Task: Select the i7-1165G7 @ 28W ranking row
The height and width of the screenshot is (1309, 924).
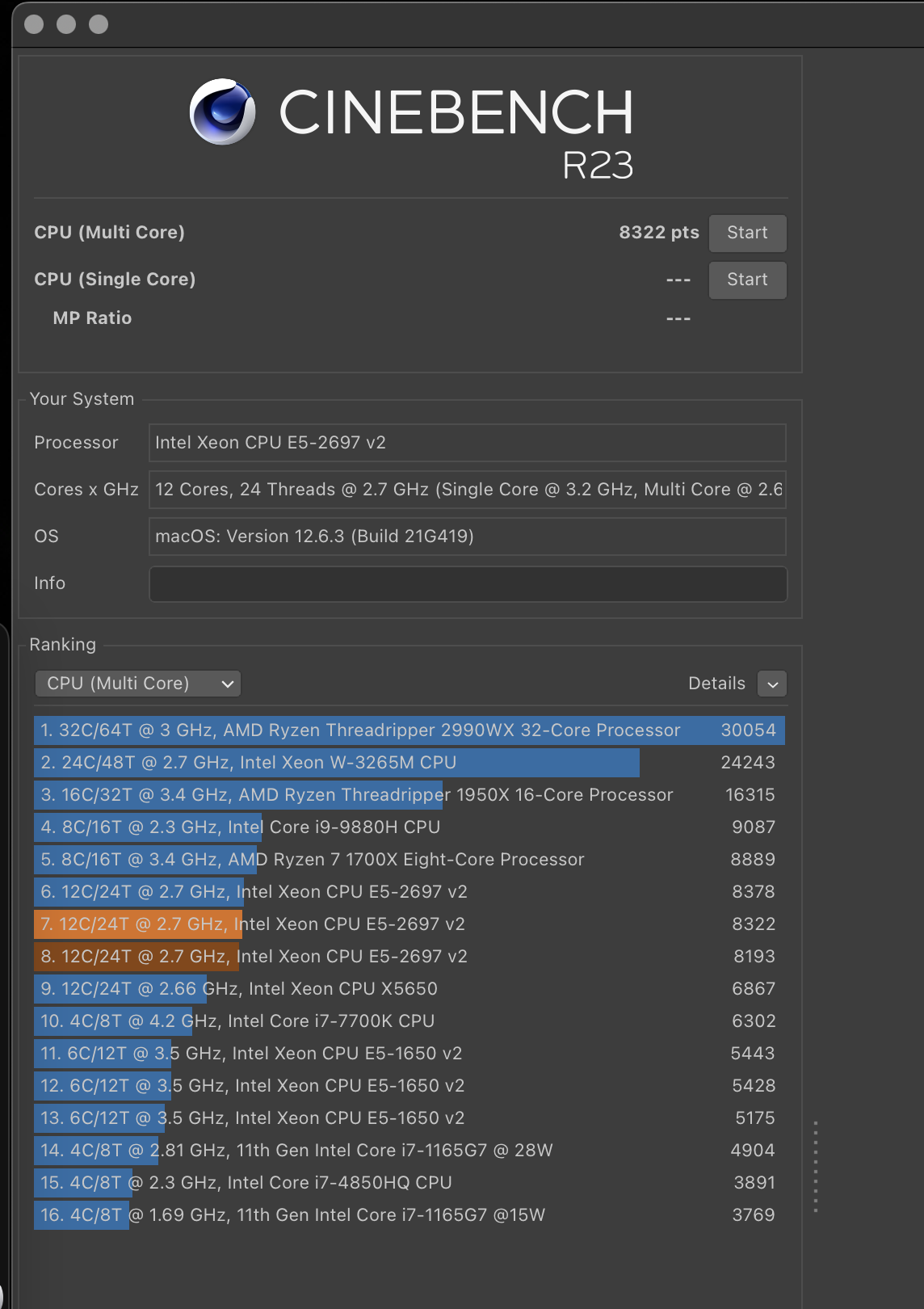Action: click(x=409, y=1151)
